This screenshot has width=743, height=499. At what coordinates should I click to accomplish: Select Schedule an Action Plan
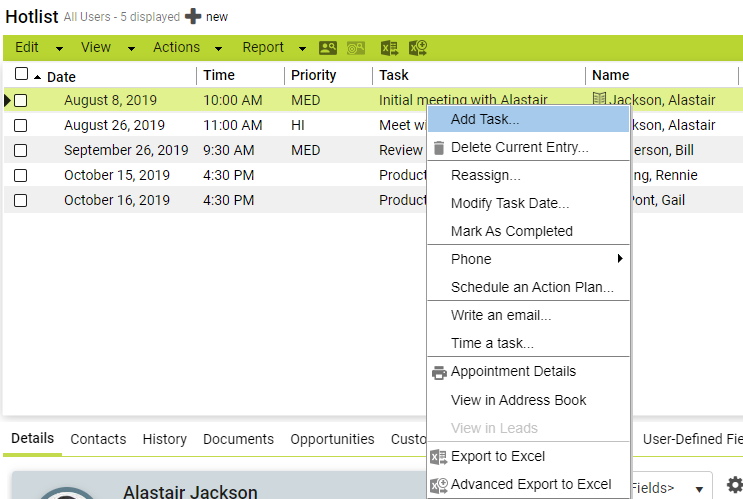pos(528,287)
